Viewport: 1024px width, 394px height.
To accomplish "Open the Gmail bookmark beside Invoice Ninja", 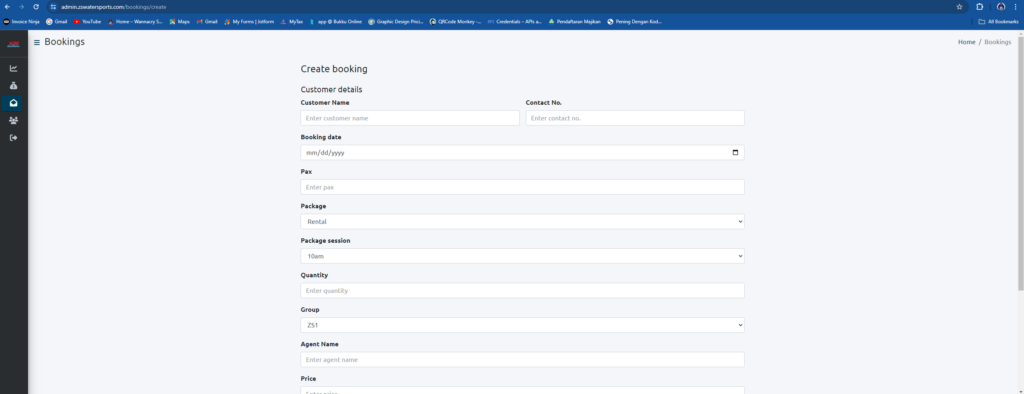I will tap(57, 22).
